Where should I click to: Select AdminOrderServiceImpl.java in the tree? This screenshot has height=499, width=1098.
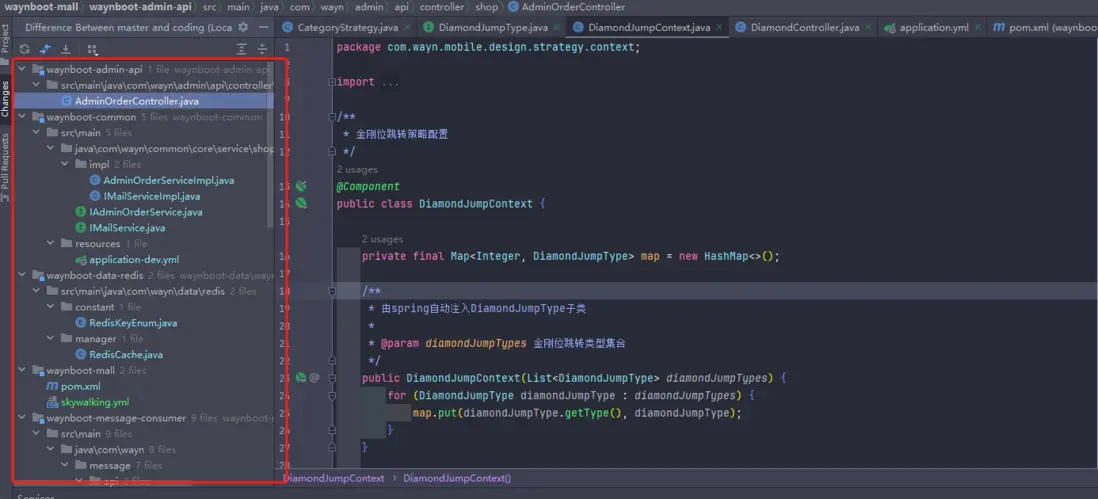(x=168, y=180)
